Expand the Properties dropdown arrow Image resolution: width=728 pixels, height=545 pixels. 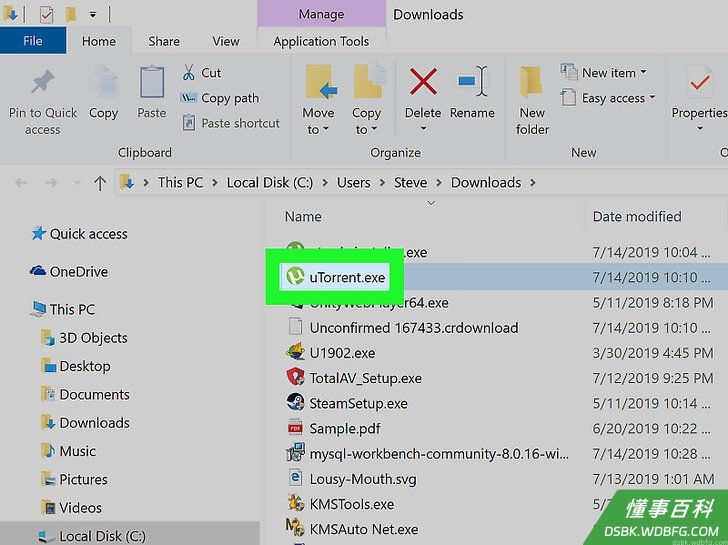700,129
